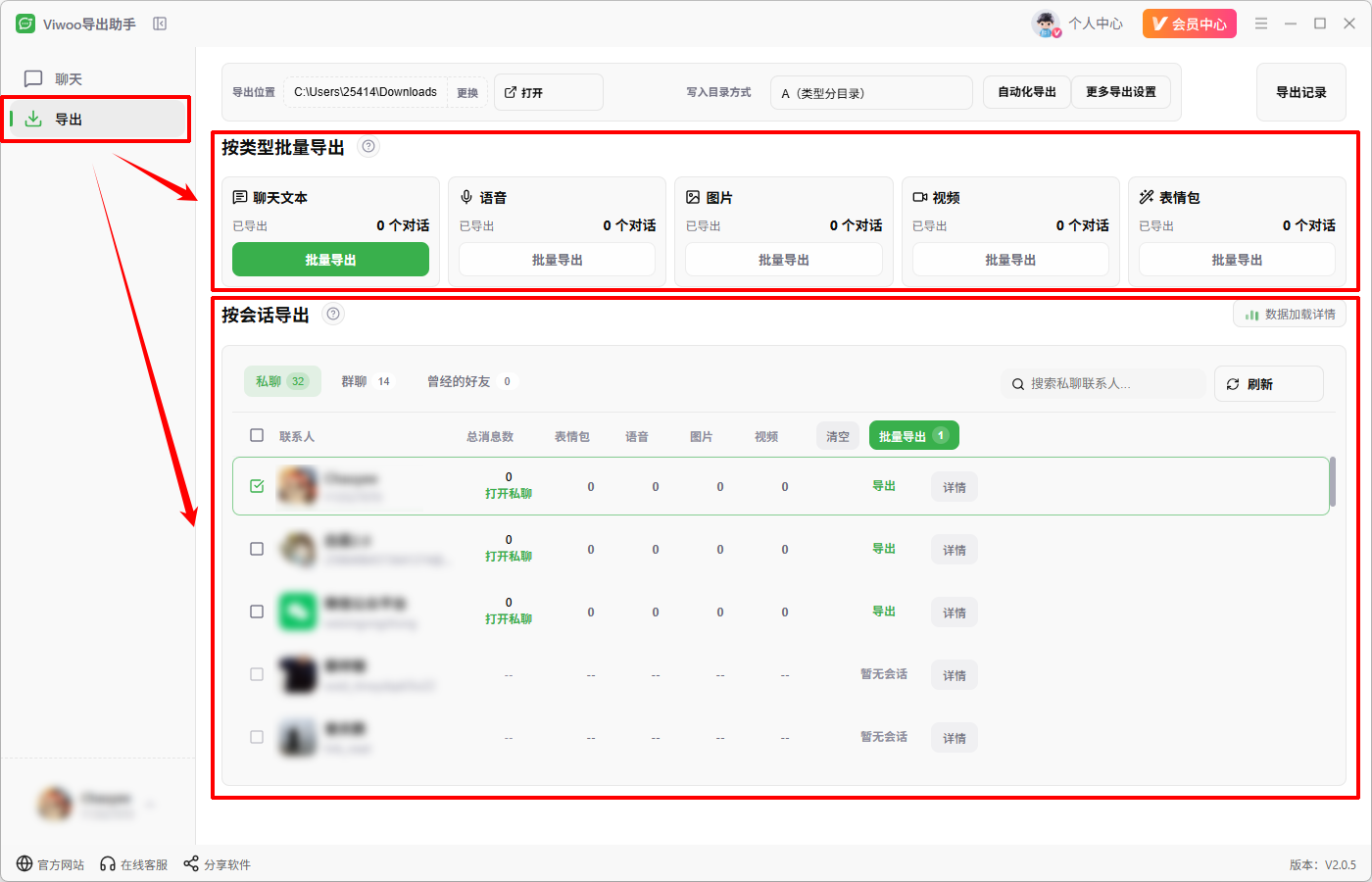The height and width of the screenshot is (882, 1372).
Task: Open the 聊天 sidebar section
Action: coord(96,78)
